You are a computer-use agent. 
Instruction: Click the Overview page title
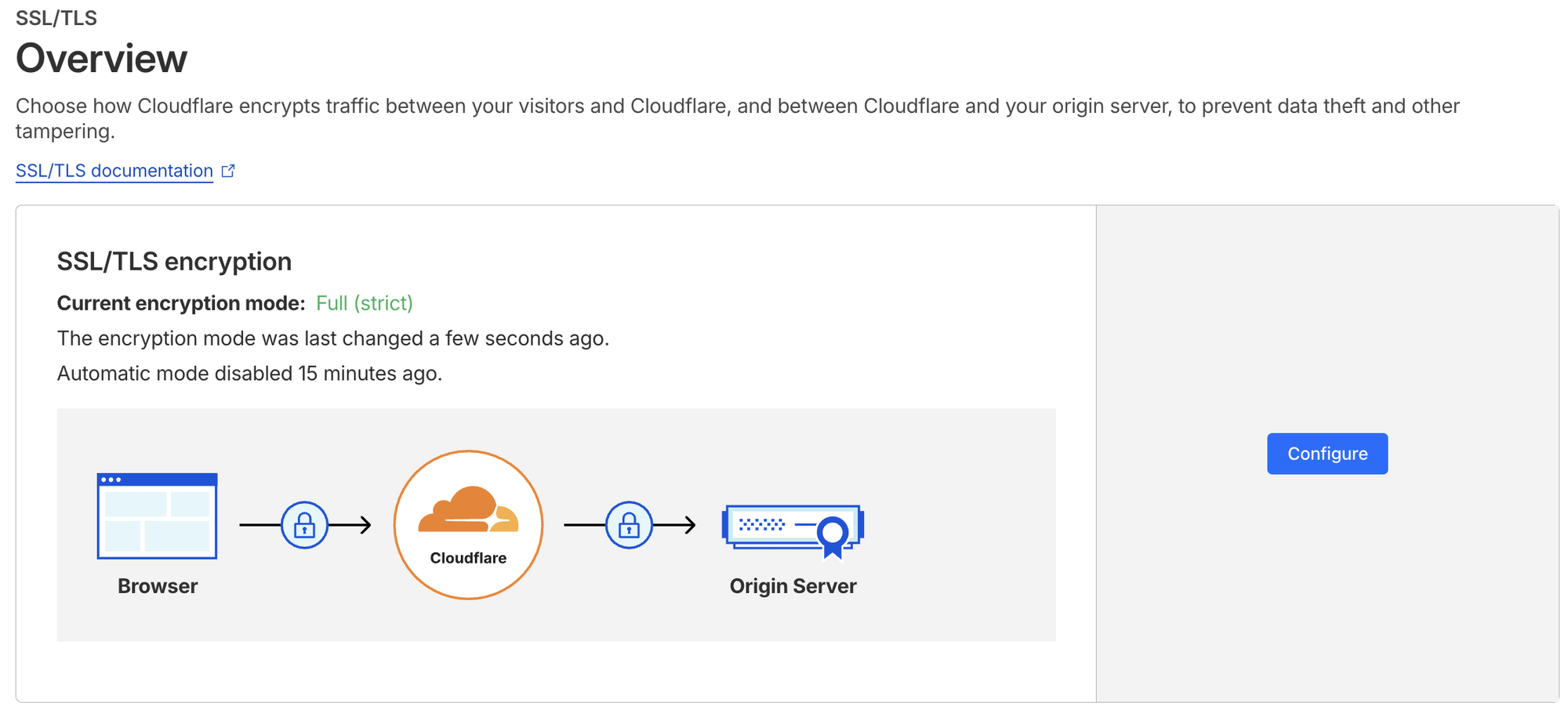(x=102, y=59)
